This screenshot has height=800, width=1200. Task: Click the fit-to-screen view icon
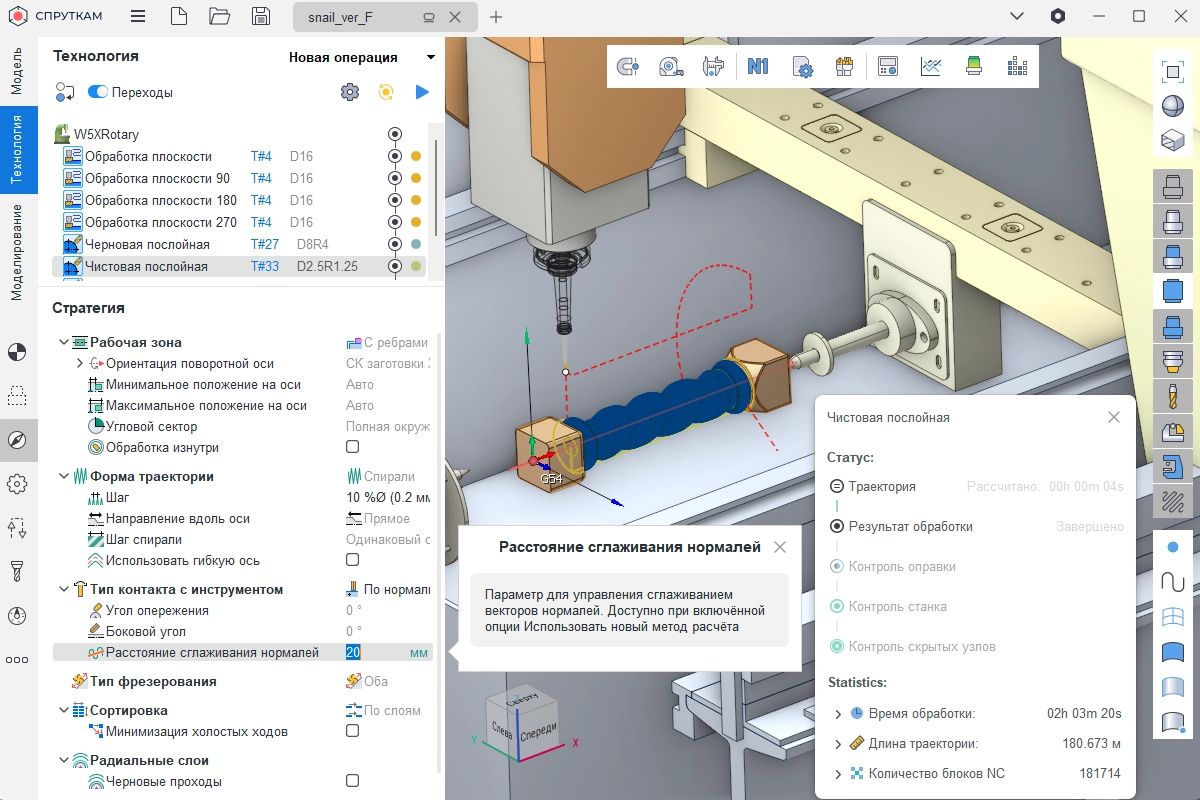point(1172,71)
